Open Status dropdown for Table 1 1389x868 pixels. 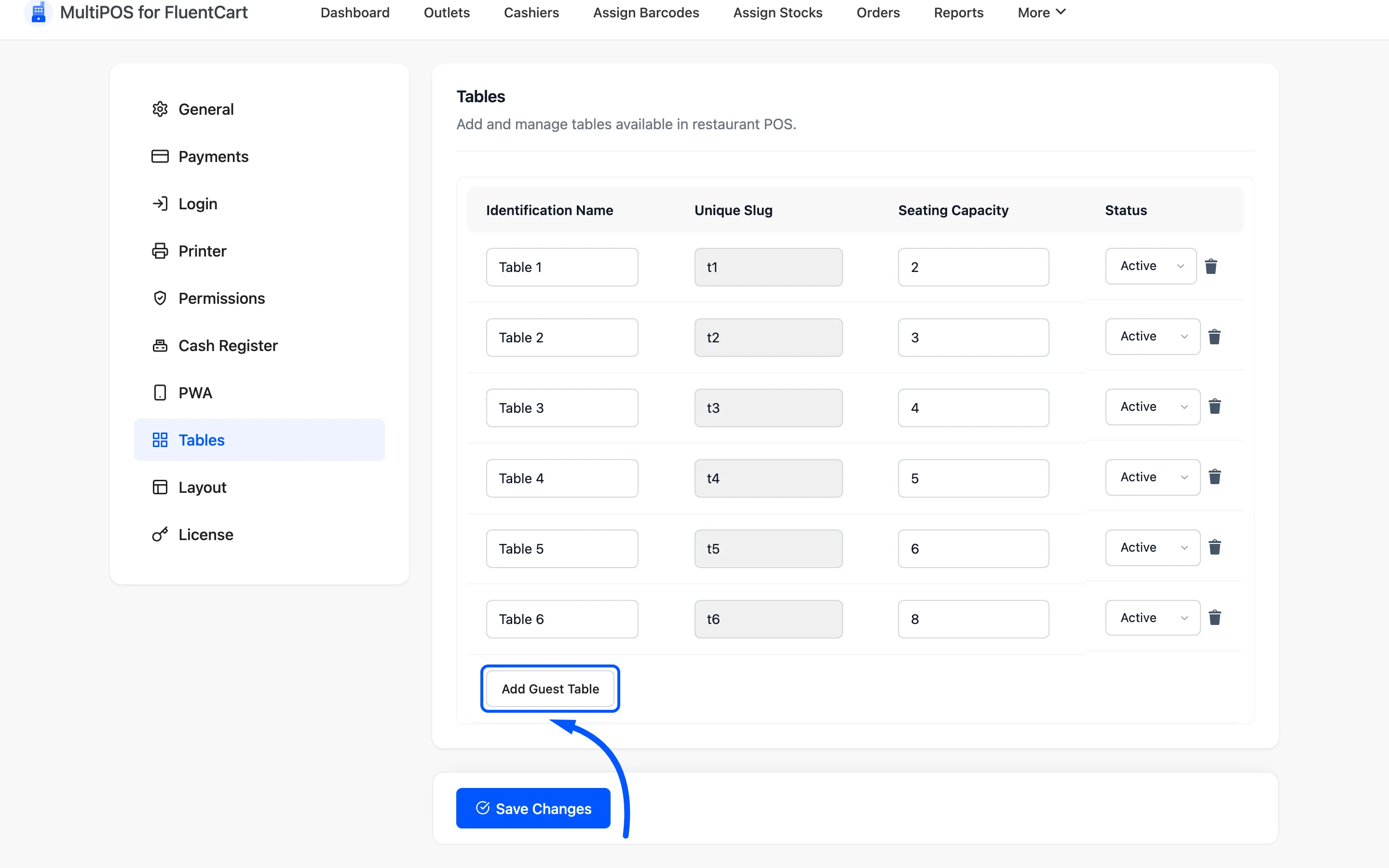click(x=1151, y=266)
